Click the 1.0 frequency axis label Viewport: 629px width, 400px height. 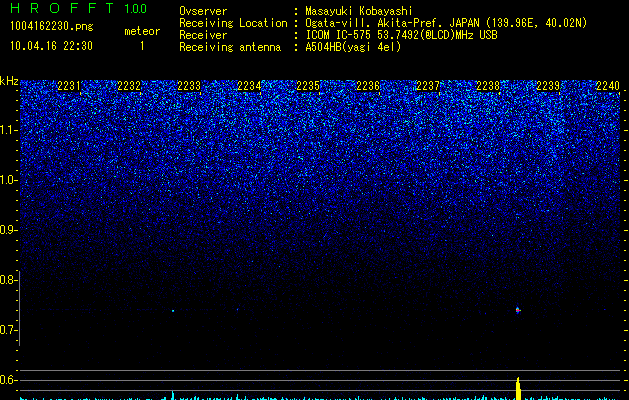point(8,180)
